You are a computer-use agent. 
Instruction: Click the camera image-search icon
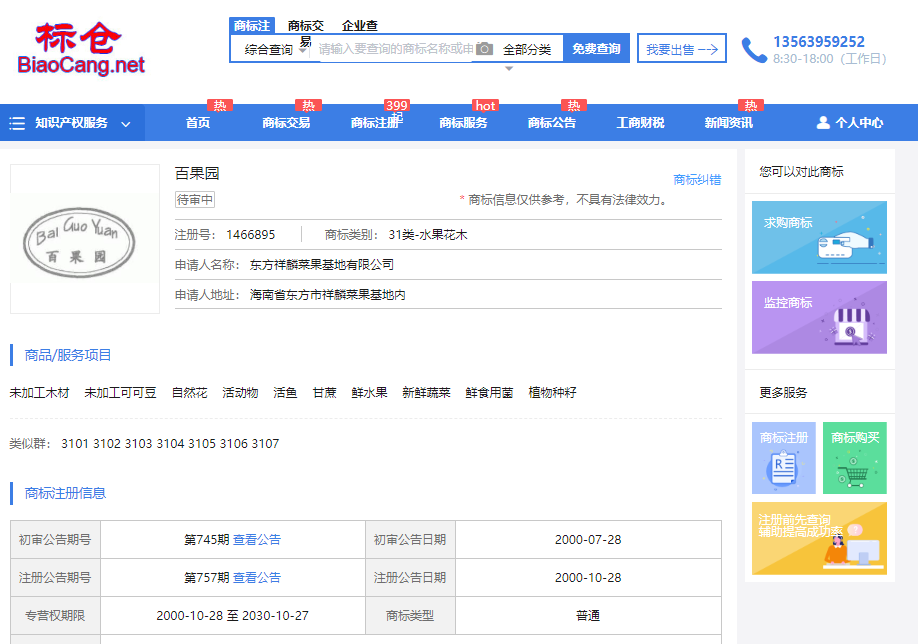(x=484, y=49)
